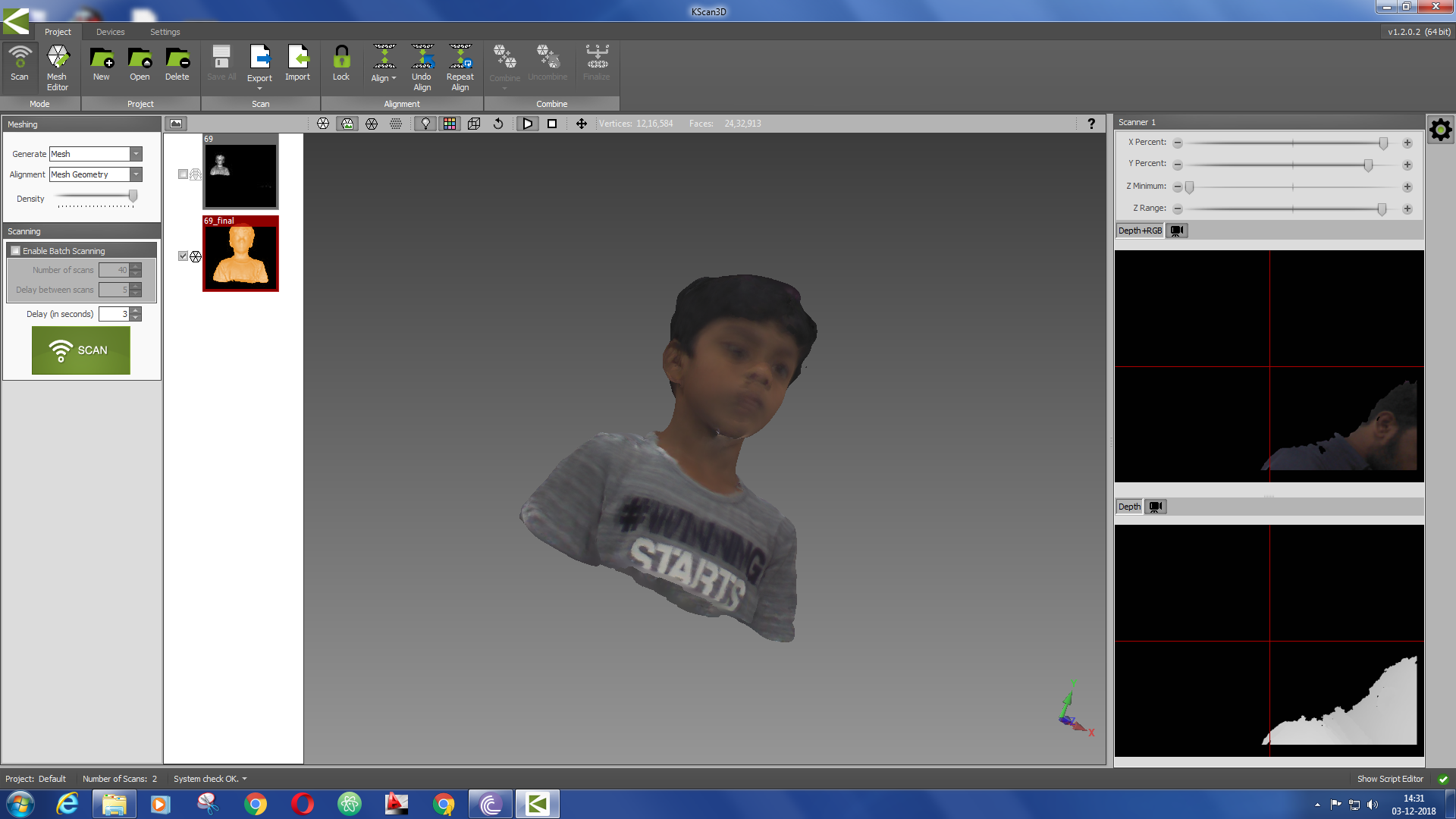1456x819 pixels.
Task: Click the reset view rotation arrow icon
Action: pos(498,124)
